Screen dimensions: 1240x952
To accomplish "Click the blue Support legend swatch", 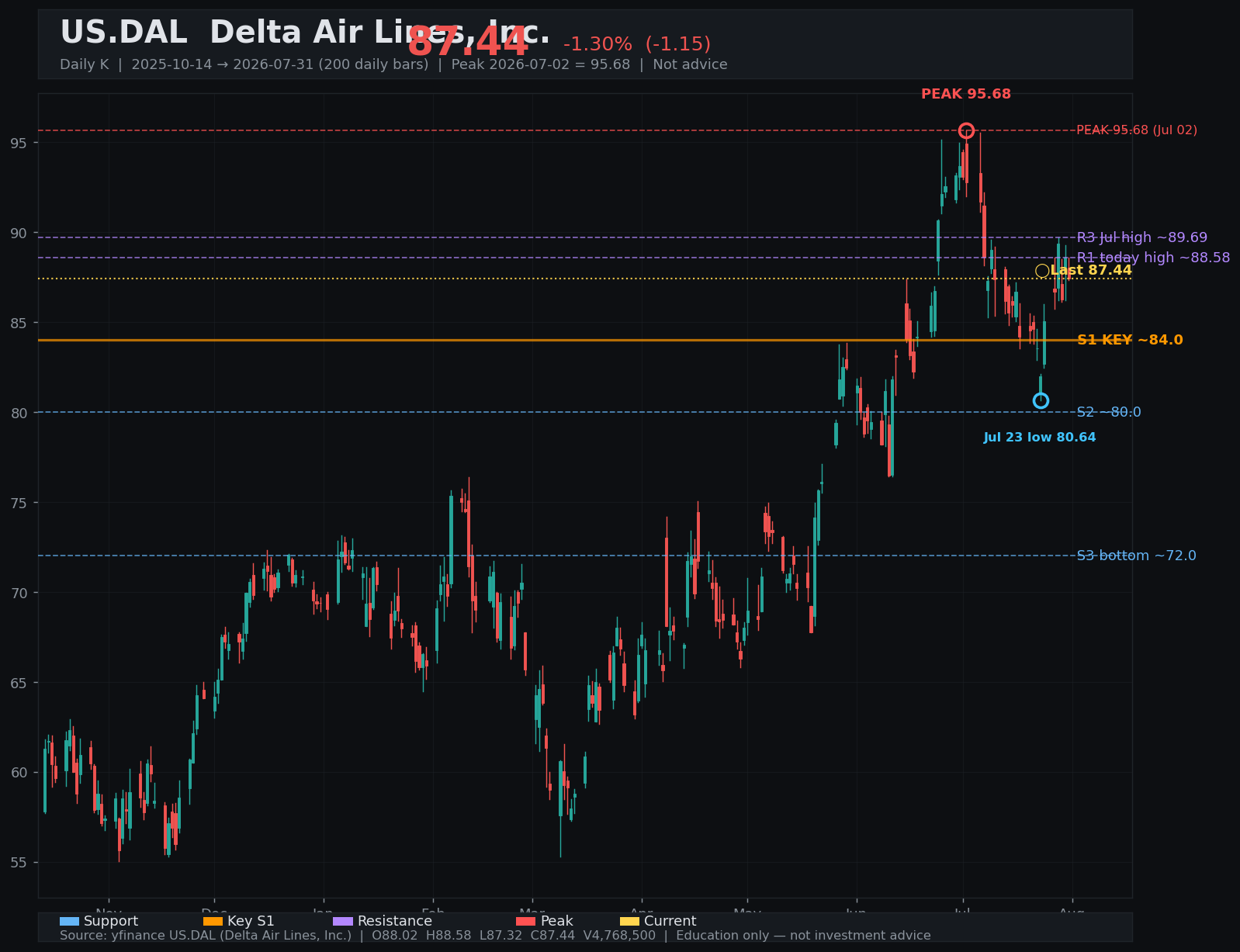I will [x=69, y=921].
